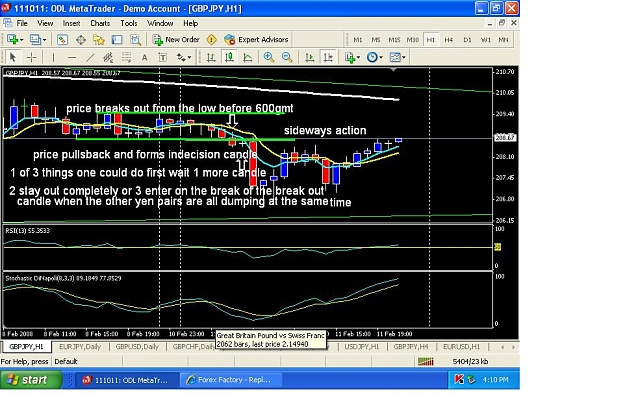Select the GBPJPY,H1 chart tab
Screen dimensions: 625x405
click(26, 347)
